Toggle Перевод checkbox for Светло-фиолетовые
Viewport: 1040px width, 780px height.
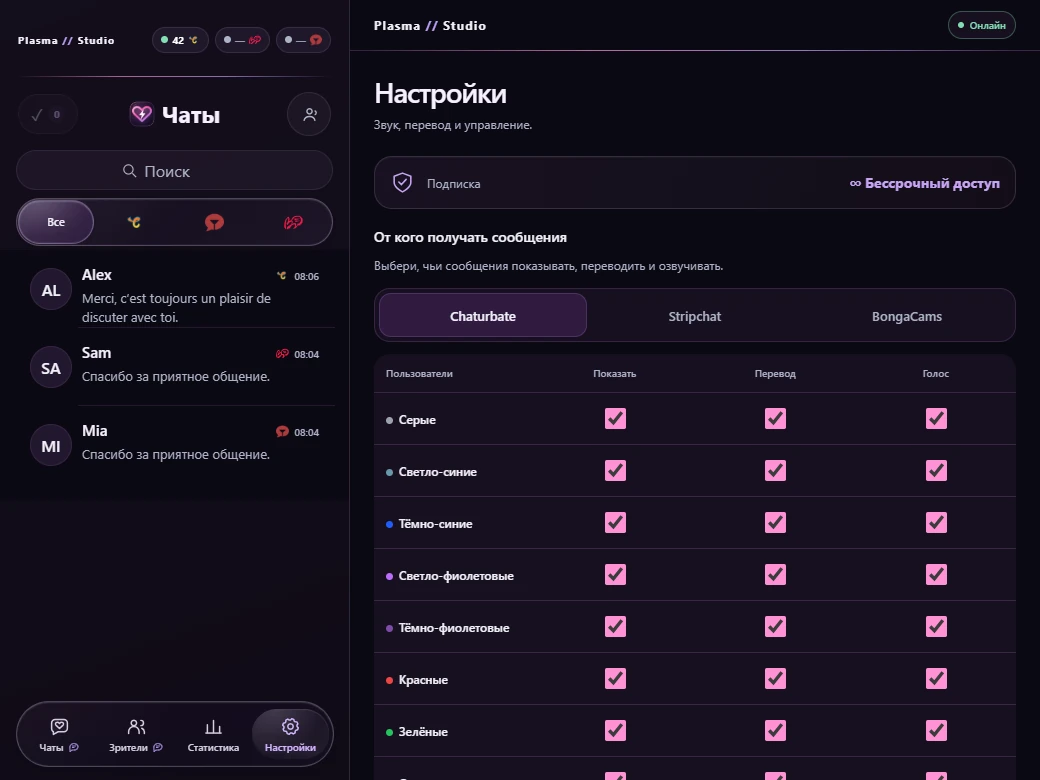coord(775,574)
